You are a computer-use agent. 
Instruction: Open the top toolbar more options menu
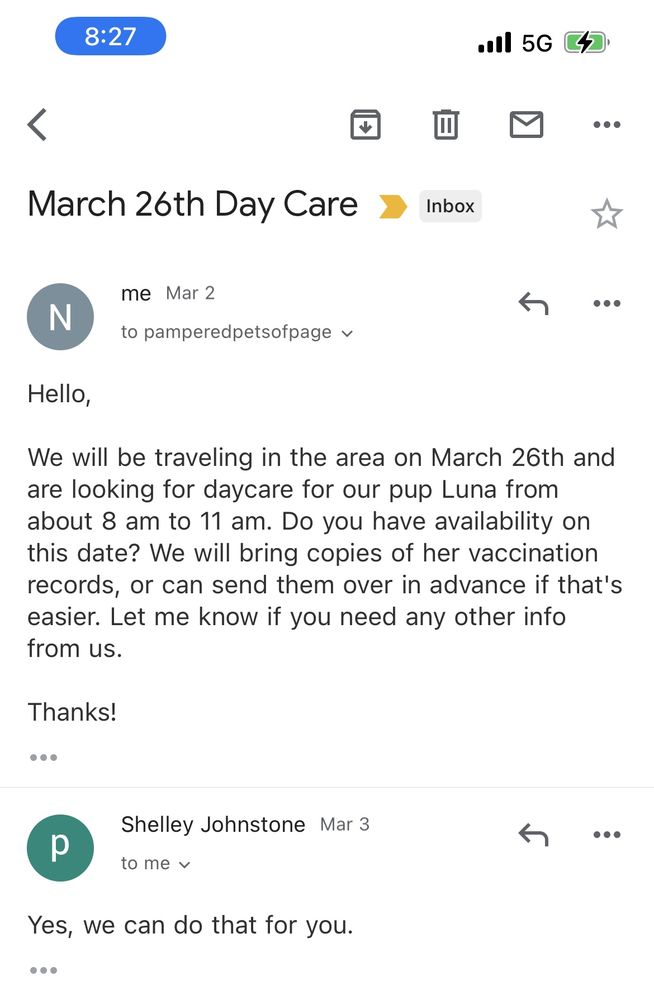606,125
